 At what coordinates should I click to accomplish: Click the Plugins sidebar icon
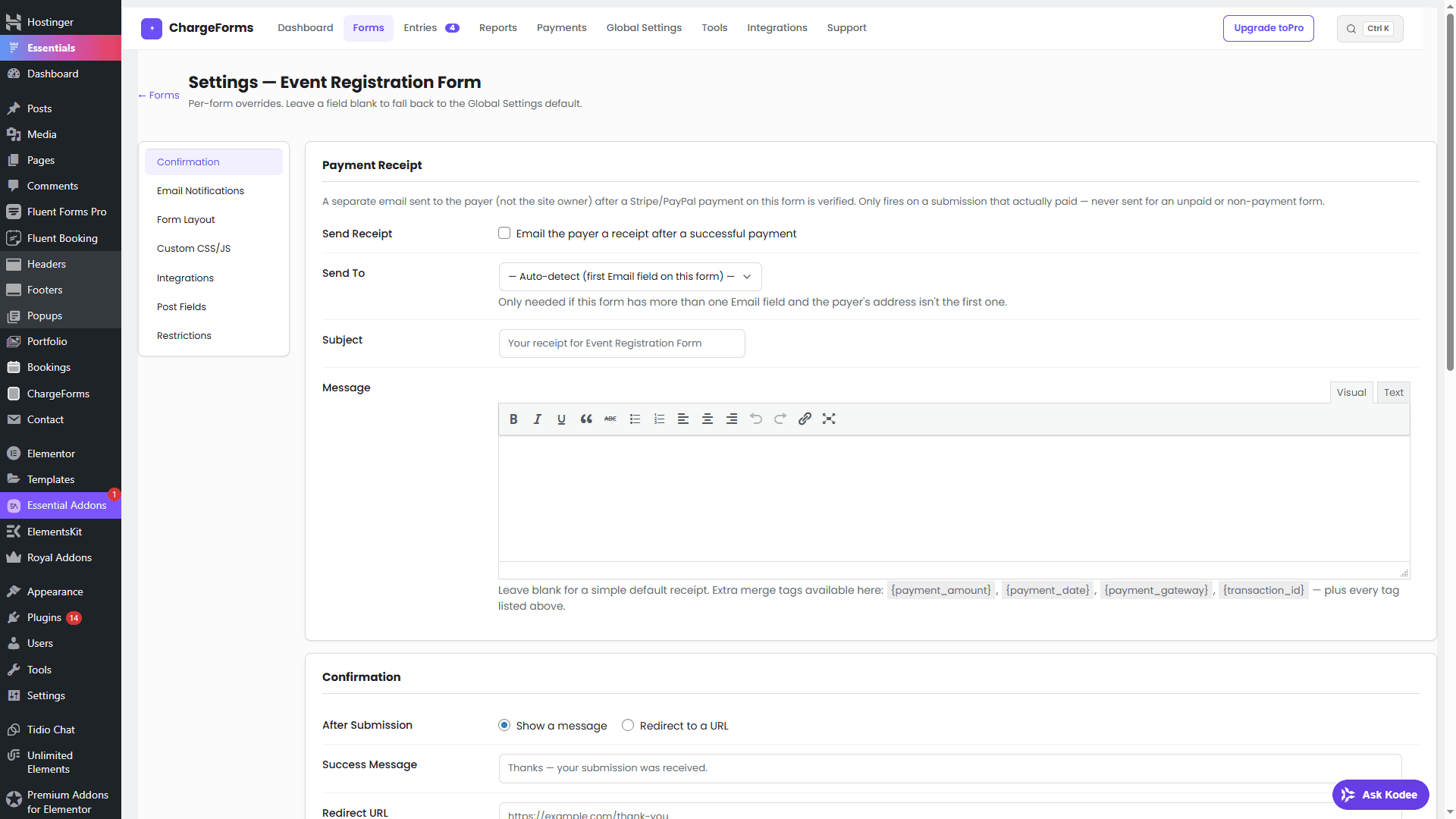pos(14,617)
